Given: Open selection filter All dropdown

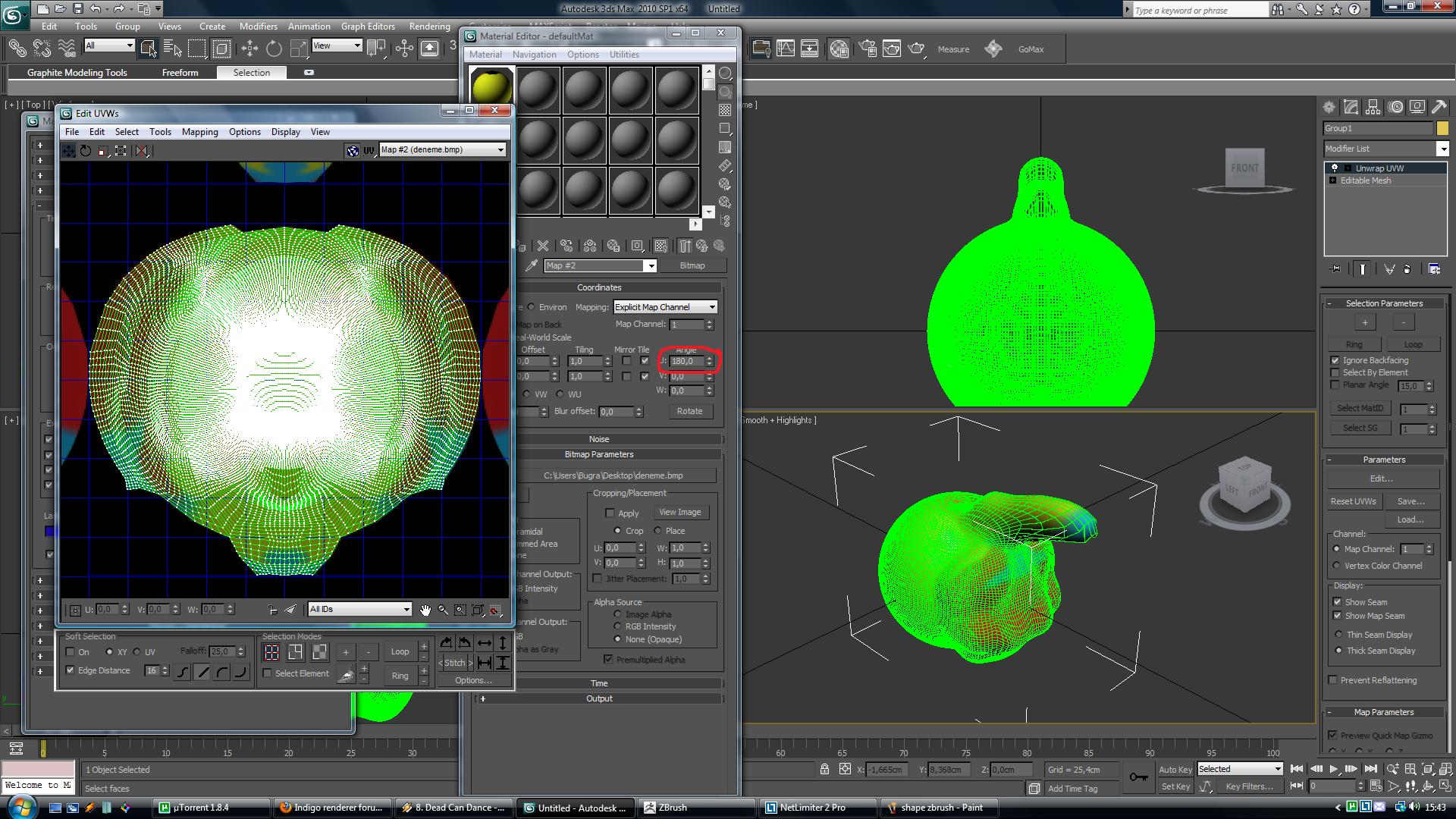Looking at the screenshot, I should [x=109, y=45].
